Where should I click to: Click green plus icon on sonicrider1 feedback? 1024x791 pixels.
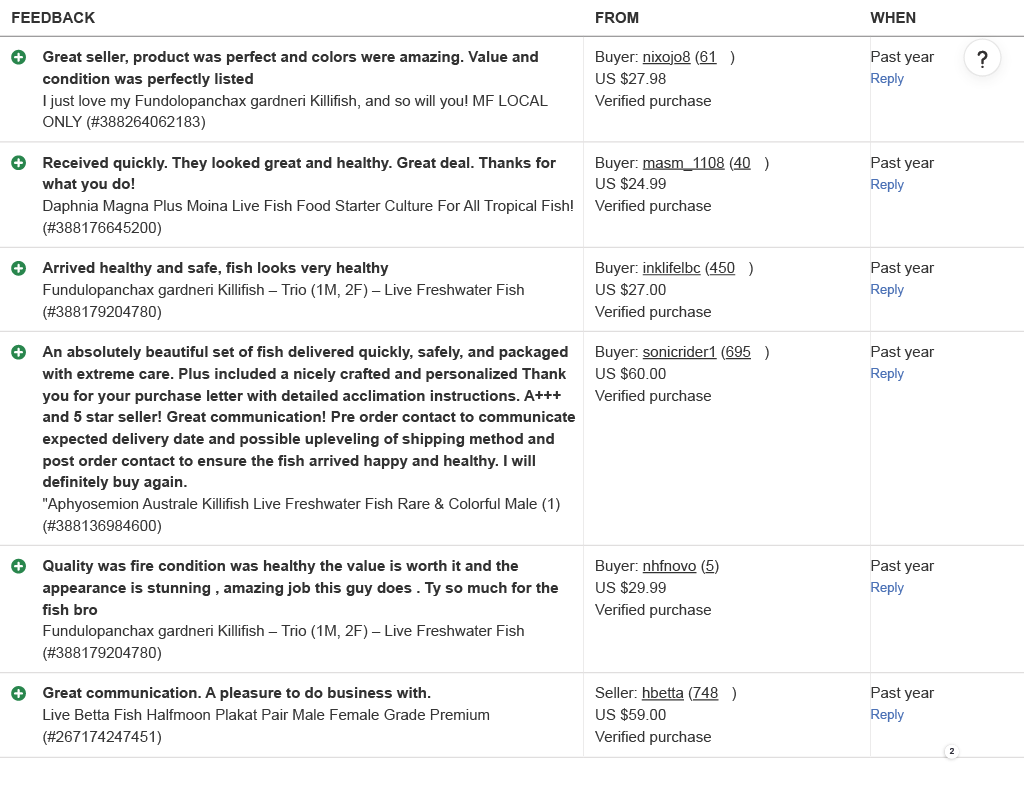click(19, 352)
